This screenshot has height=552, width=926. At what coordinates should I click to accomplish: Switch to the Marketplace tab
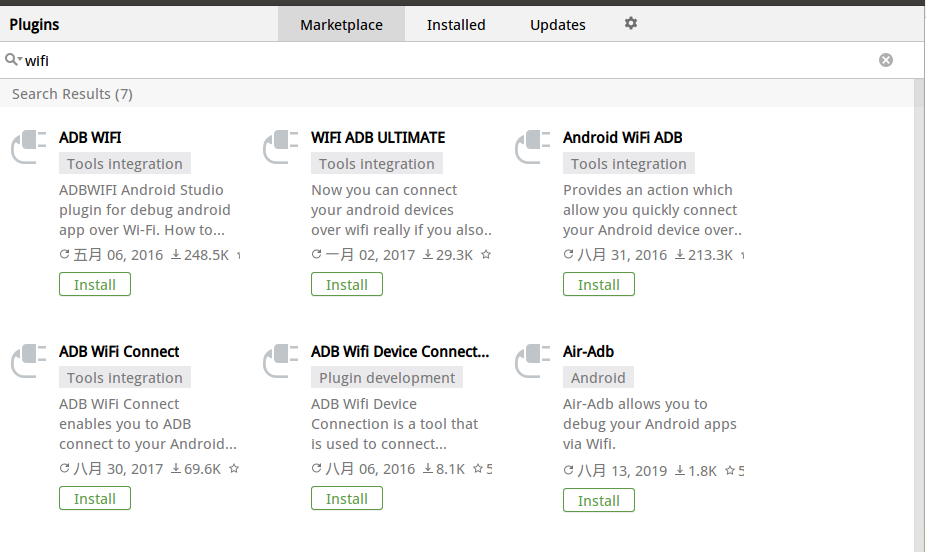click(341, 25)
